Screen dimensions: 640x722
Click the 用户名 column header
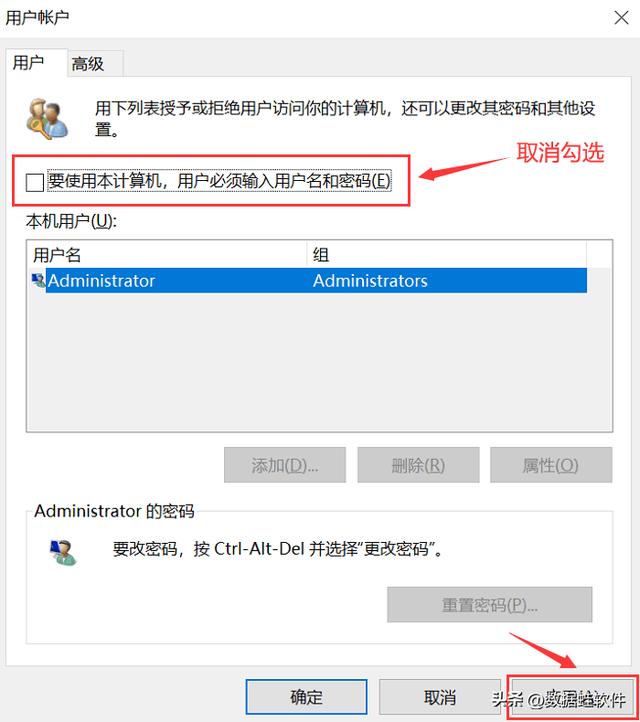[167, 254]
